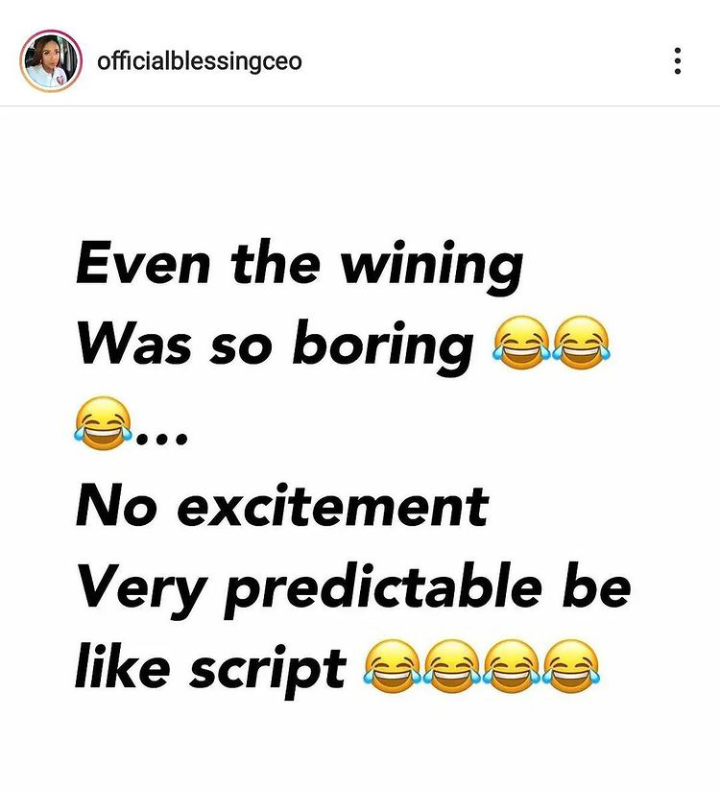Click the third laughing emoji after "script"
The height and width of the screenshot is (811, 720).
[511, 666]
